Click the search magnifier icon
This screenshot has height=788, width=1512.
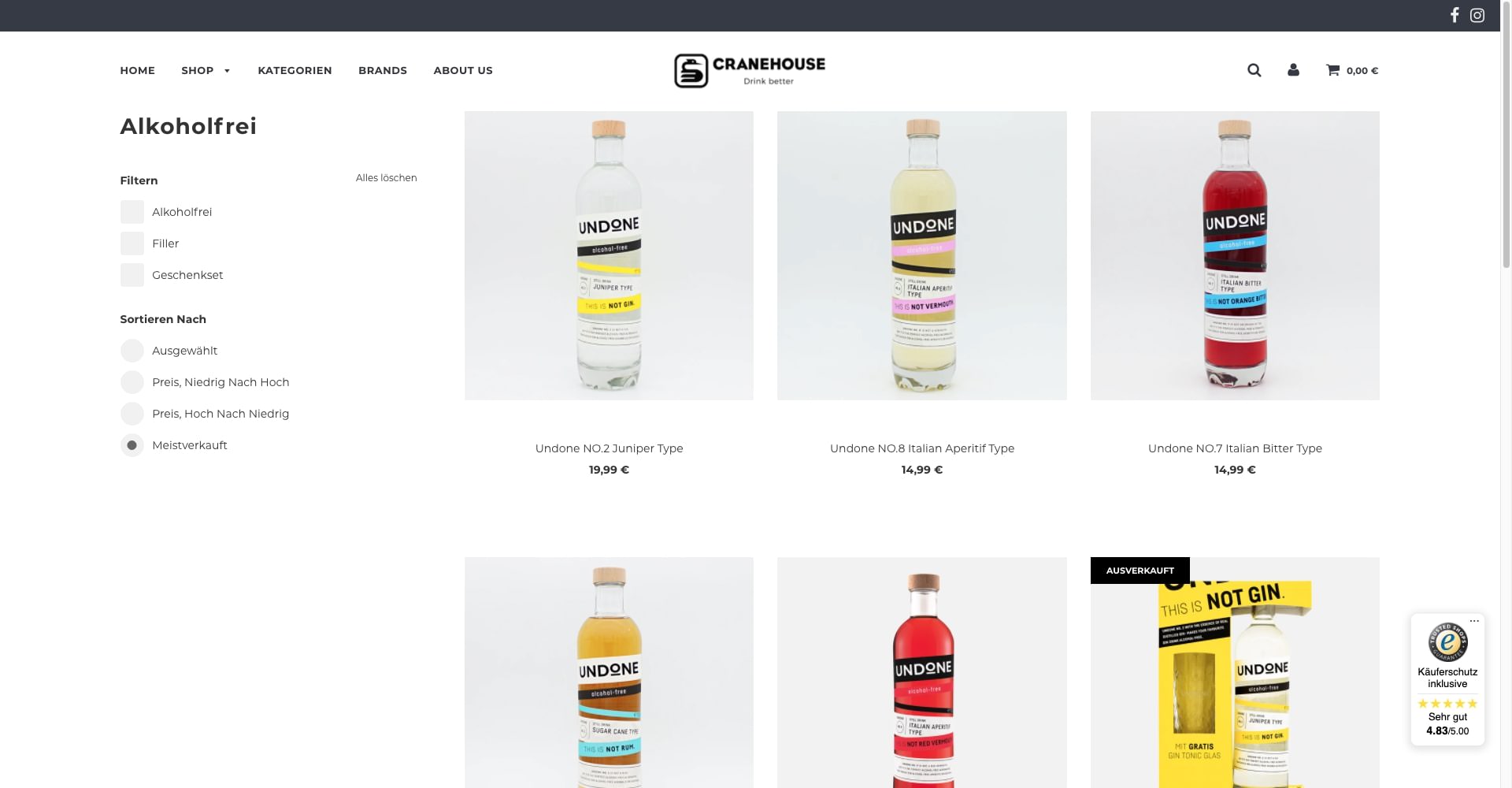click(x=1254, y=70)
